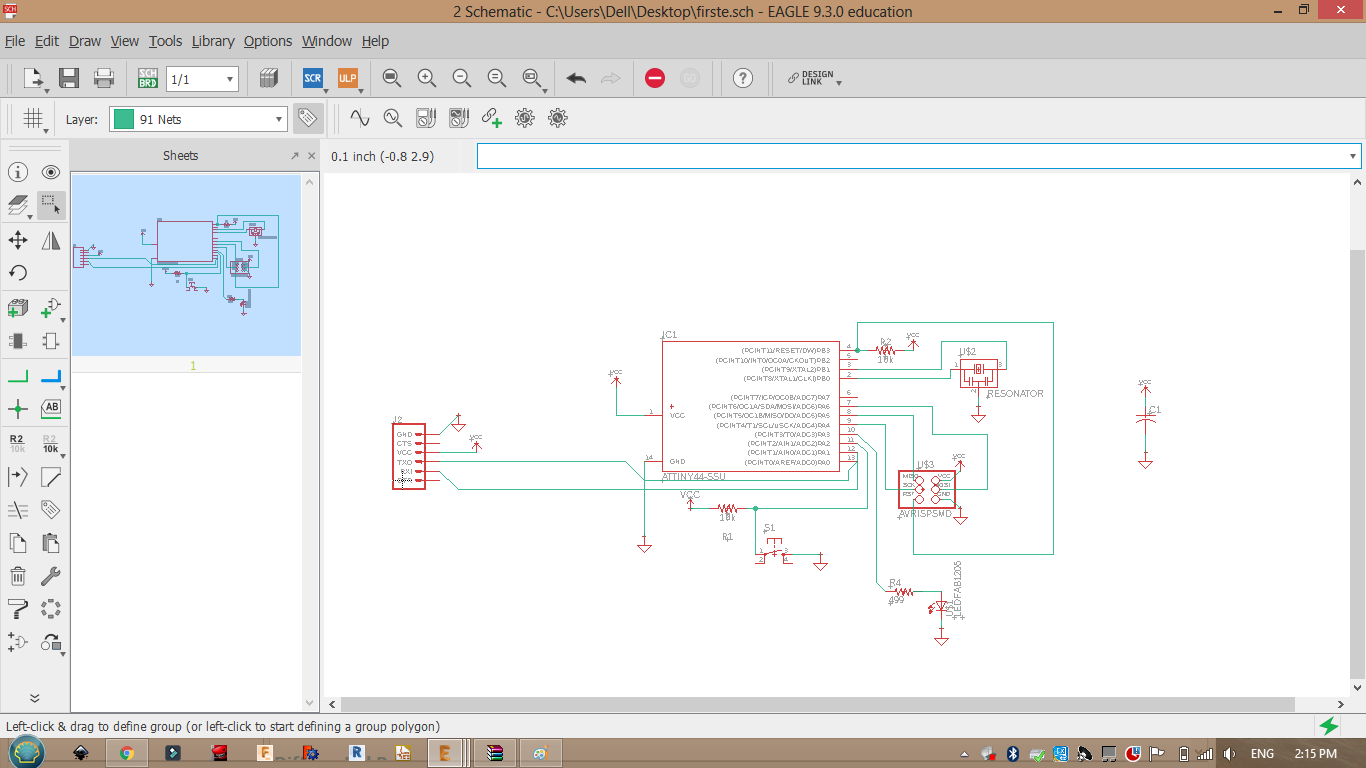Open the Tools menu

(x=165, y=41)
